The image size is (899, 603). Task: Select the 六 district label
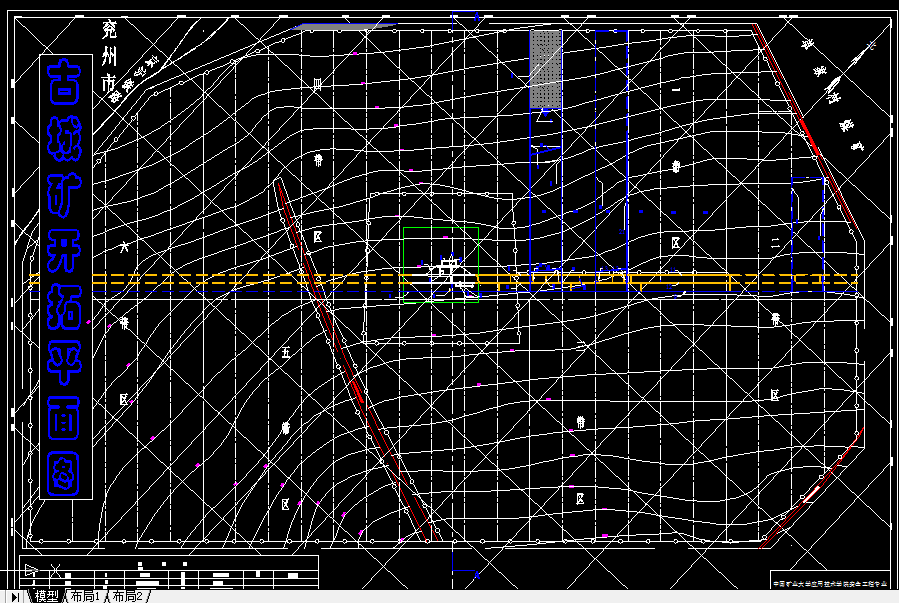[x=124, y=247]
